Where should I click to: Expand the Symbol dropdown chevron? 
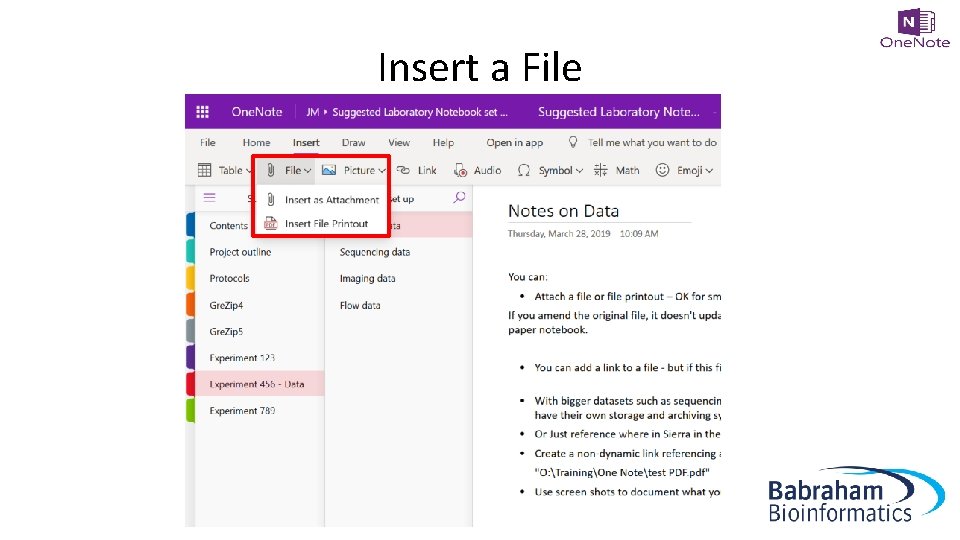(579, 171)
